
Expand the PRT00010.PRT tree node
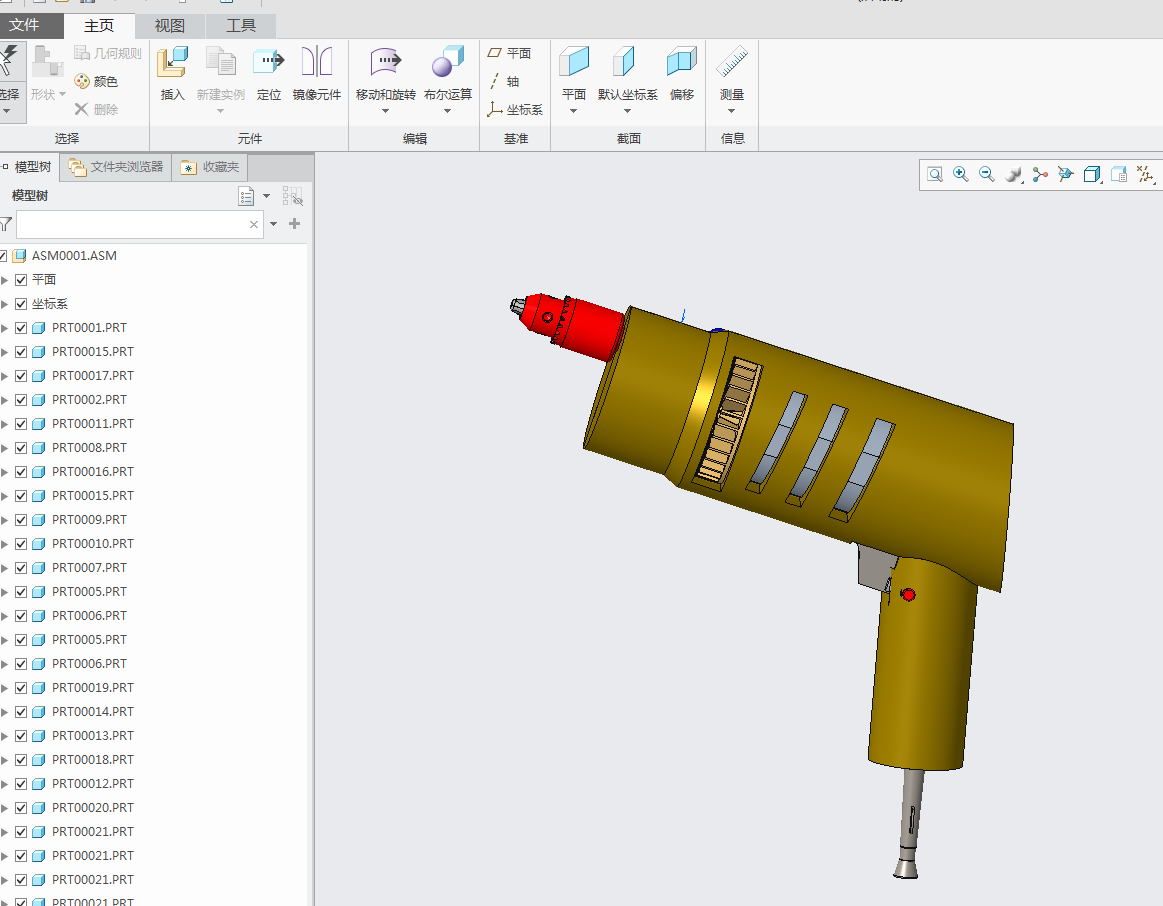click(x=4, y=543)
